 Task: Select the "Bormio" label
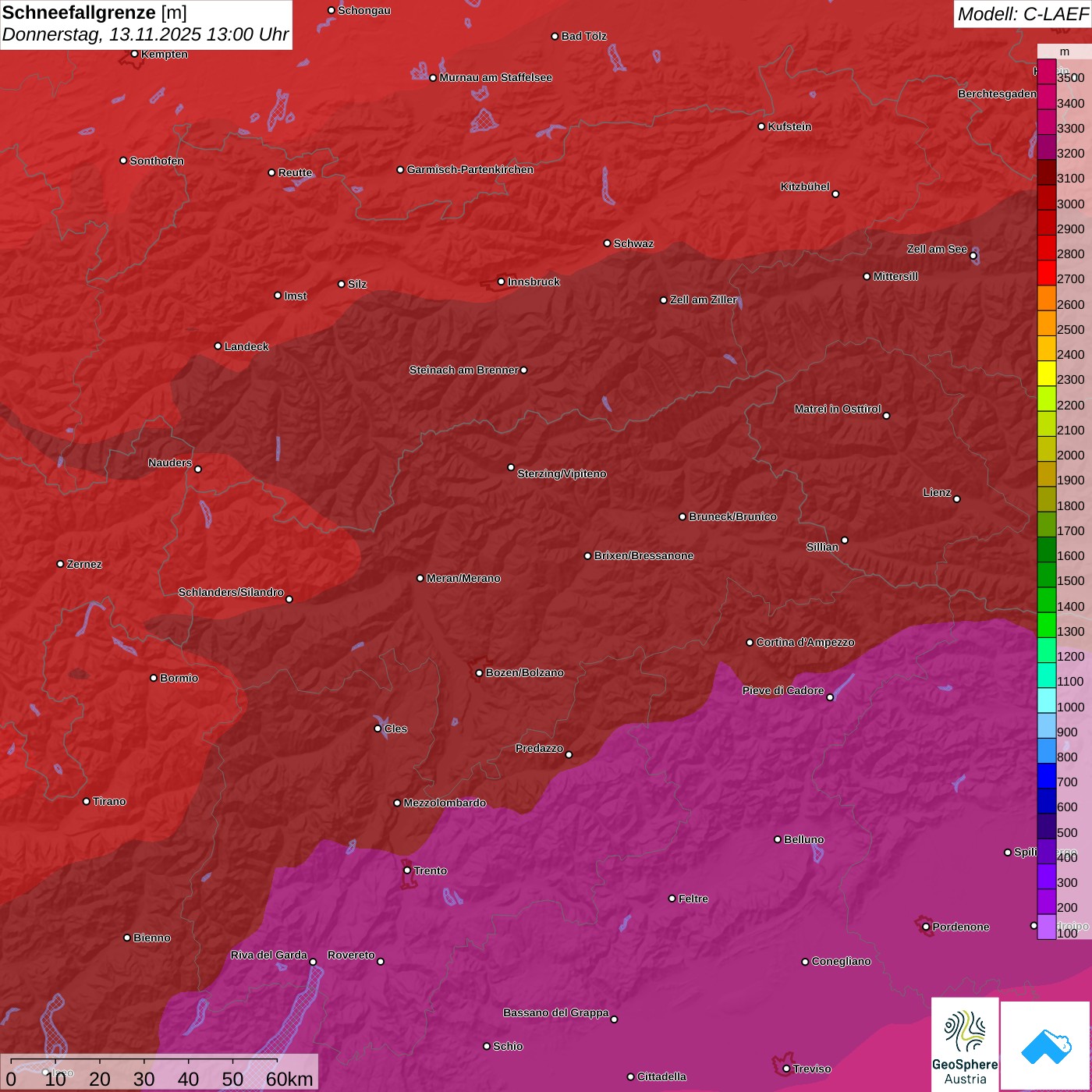pyautogui.click(x=179, y=678)
